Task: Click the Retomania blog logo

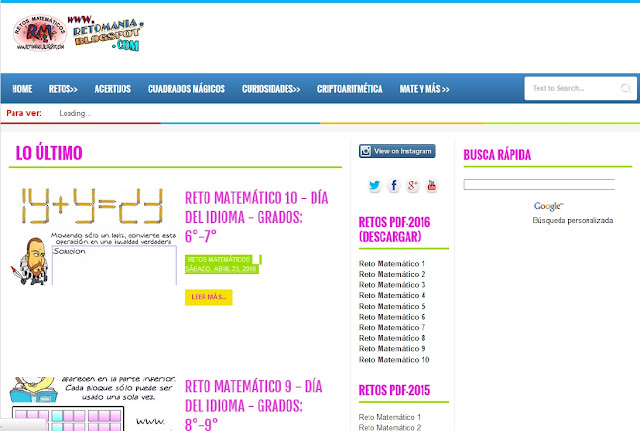Action: tap(78, 33)
